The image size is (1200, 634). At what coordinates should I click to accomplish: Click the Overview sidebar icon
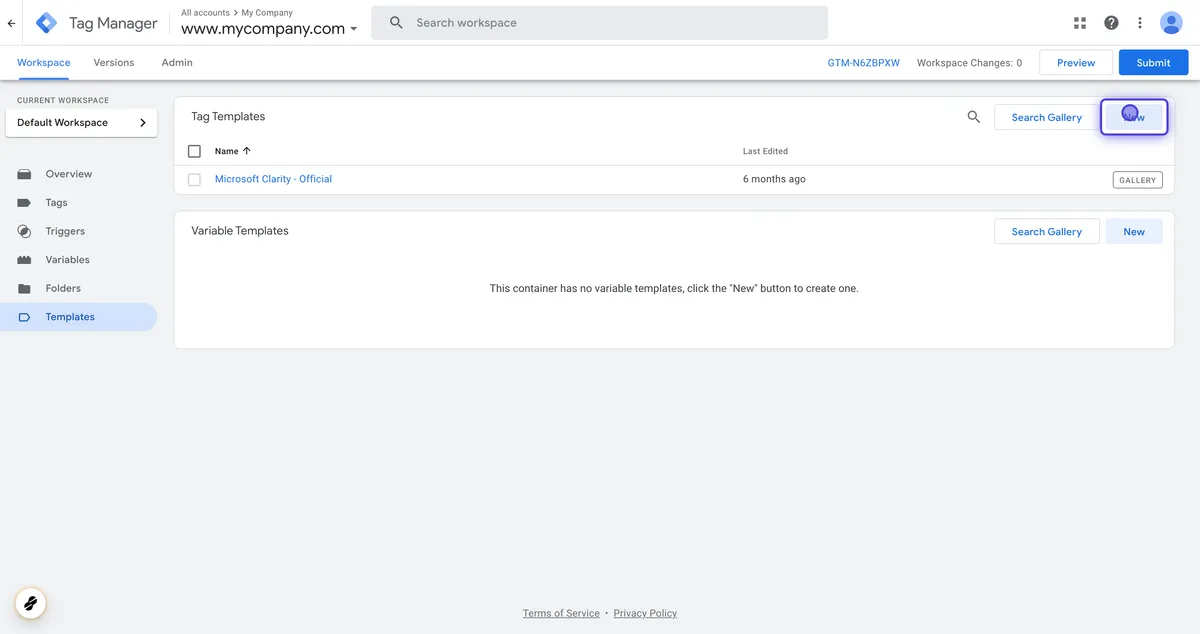(25, 174)
